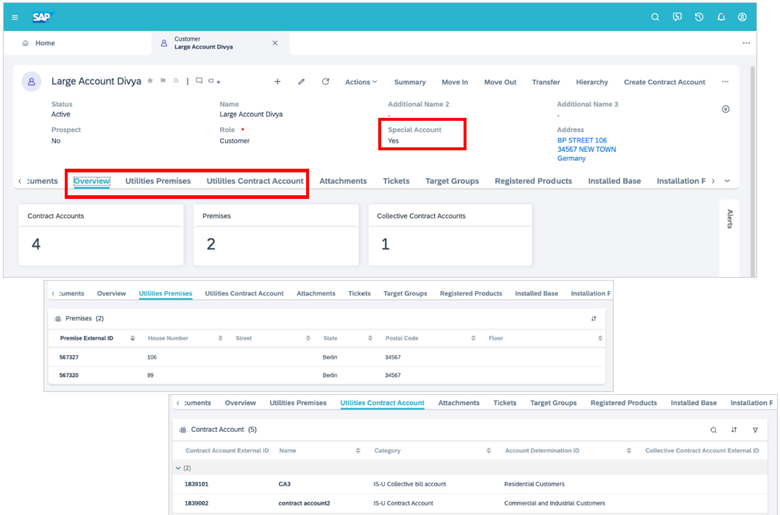The image size is (780, 515).
Task: Click the add tag icon in customer header
Action: 214,81
